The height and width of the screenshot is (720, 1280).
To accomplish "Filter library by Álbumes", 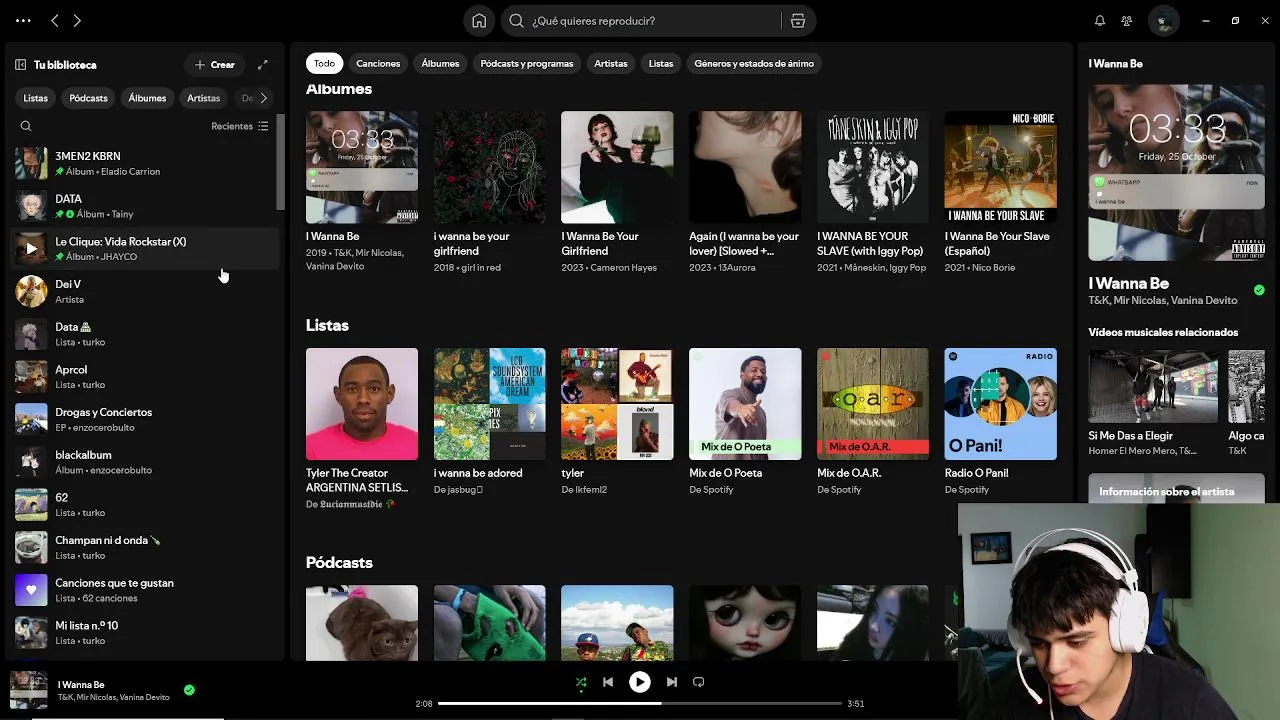I will 147,98.
